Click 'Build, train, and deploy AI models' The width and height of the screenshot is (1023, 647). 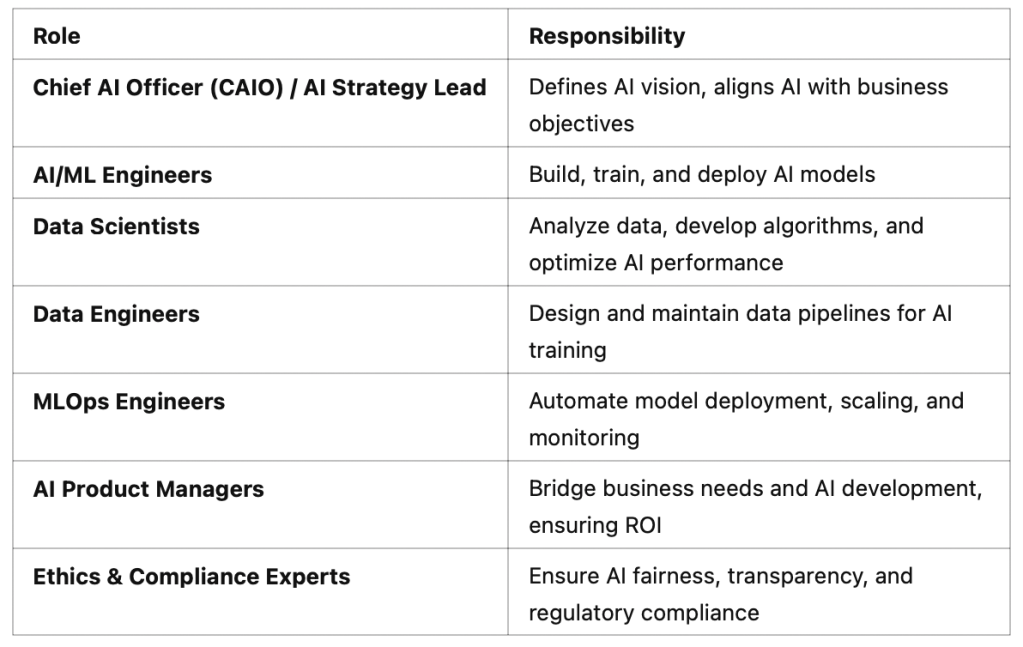tap(701, 175)
